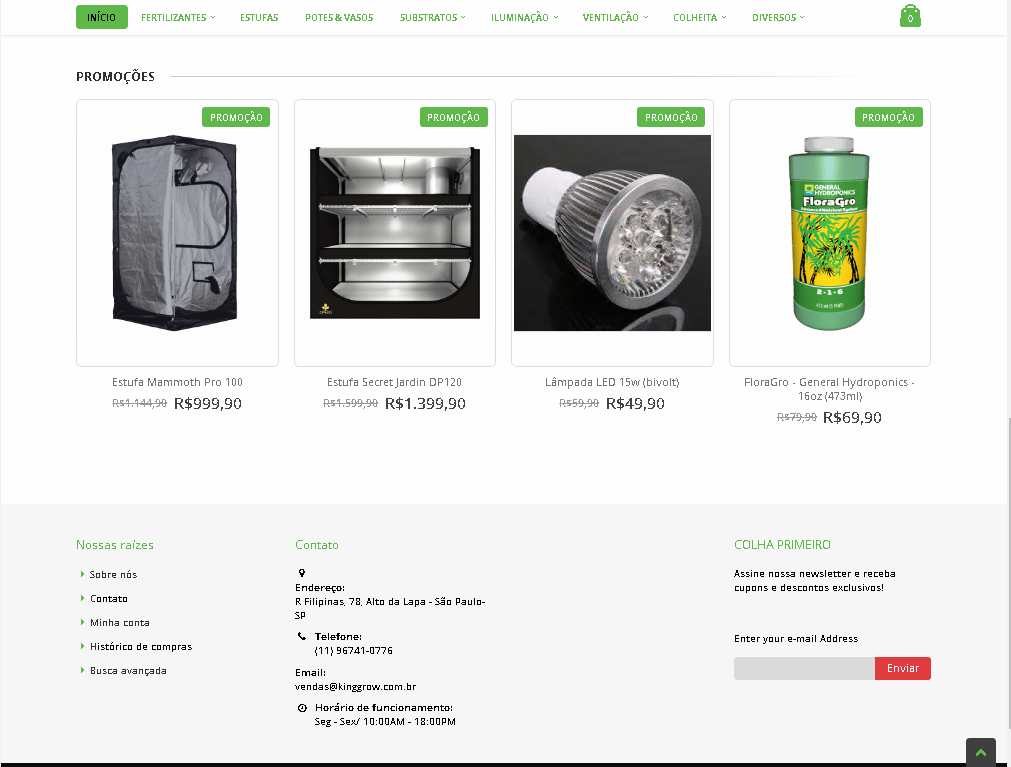Screen dimensions: 1011x767
Task: Click the PROMOÇÃO badge on FloraGro product
Action: (x=888, y=117)
